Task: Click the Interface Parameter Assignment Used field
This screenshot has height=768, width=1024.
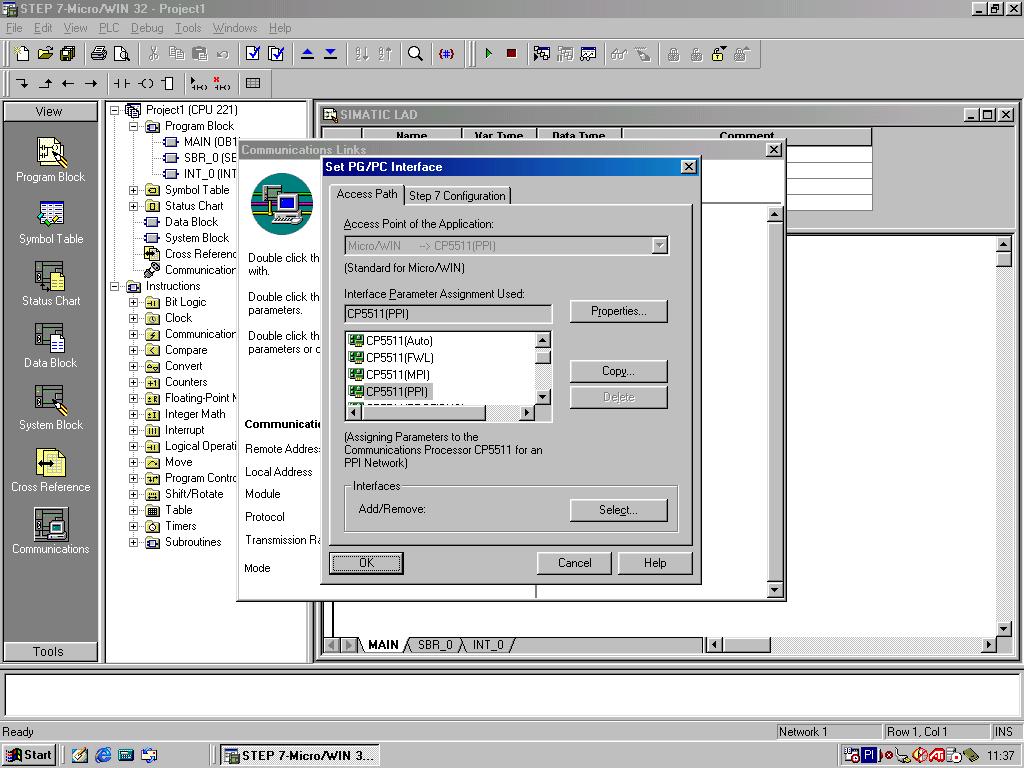Action: (x=448, y=313)
